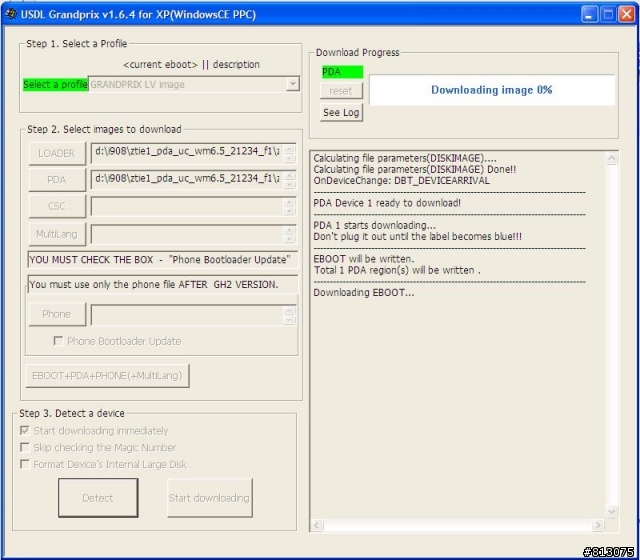
Task: Click the Start downloading button
Action: [x=210, y=498]
